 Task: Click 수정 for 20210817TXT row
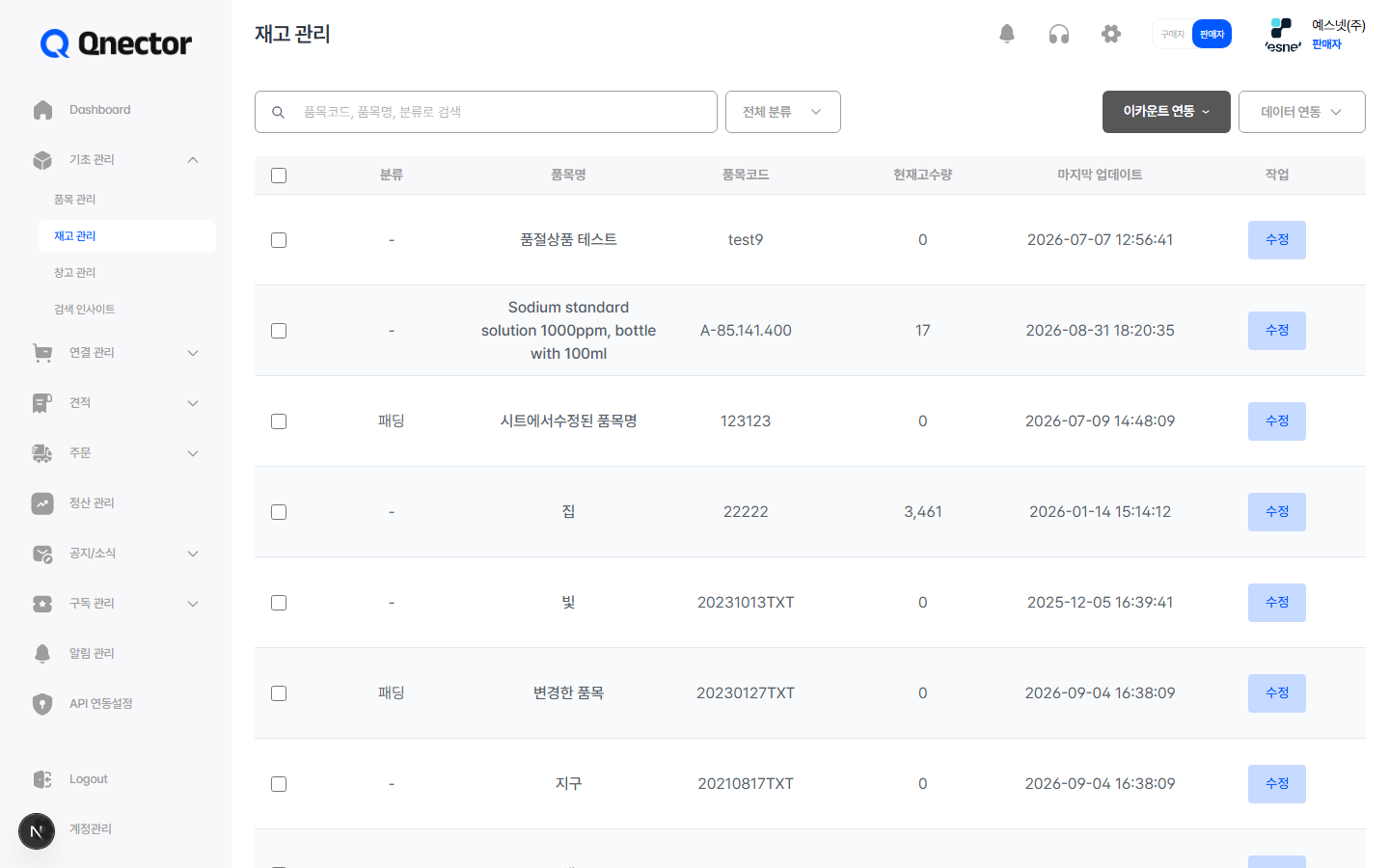click(1277, 784)
